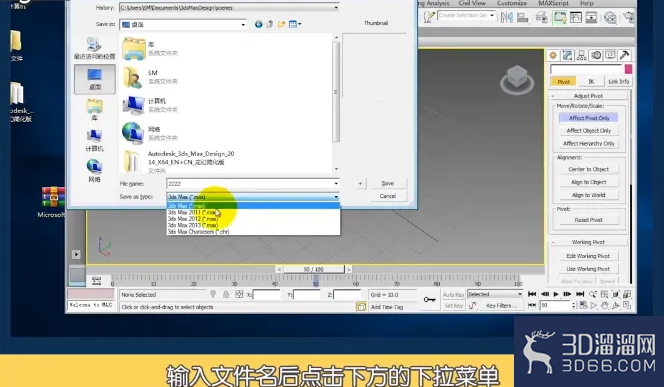
Task: Switch to the Link Info tab
Action: (x=619, y=82)
